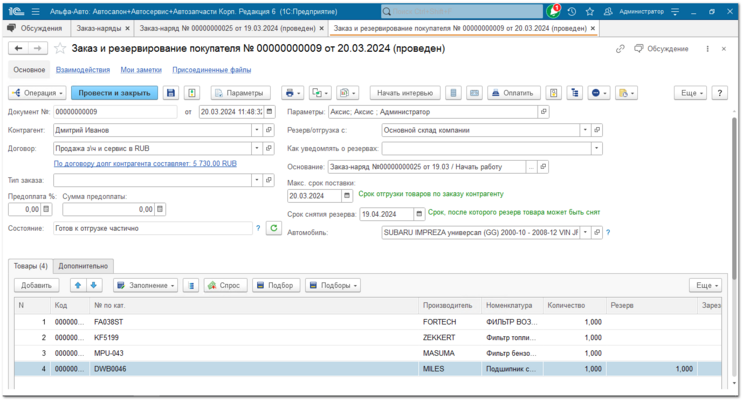
Task: Open calendar for document date
Action: pos(270,112)
